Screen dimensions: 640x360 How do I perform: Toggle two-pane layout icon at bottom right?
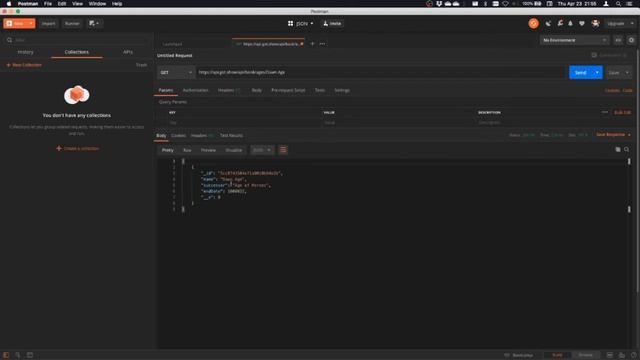click(x=609, y=355)
